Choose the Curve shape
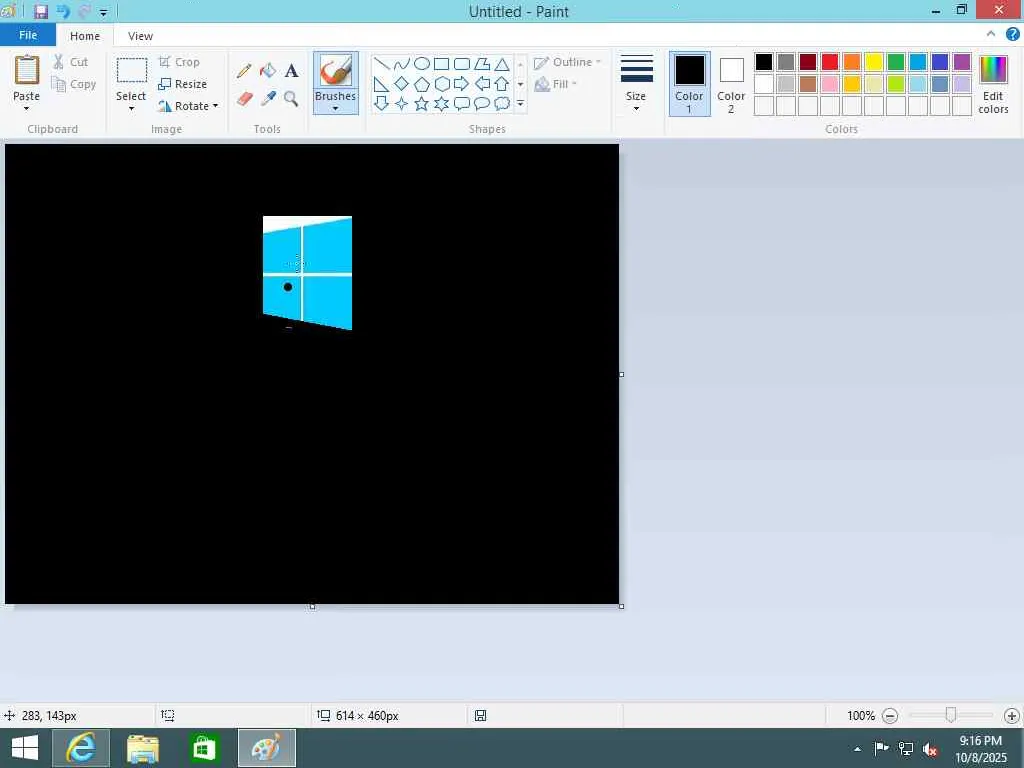1024x768 pixels. (402, 63)
